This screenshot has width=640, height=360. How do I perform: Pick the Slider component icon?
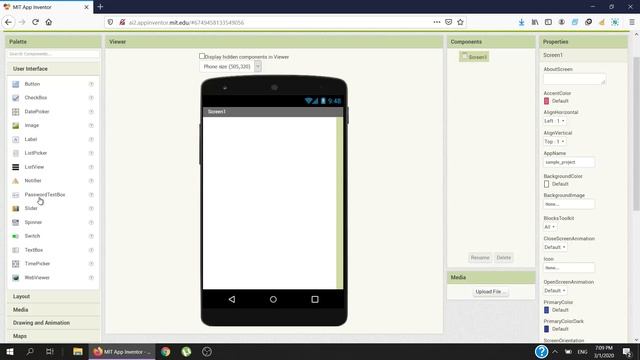pos(16,209)
